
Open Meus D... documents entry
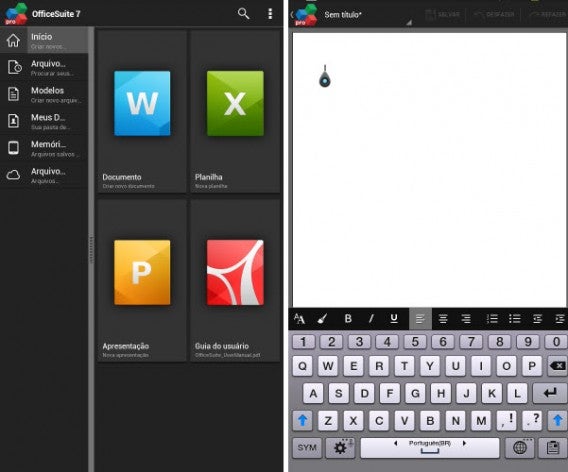pyautogui.click(x=44, y=121)
